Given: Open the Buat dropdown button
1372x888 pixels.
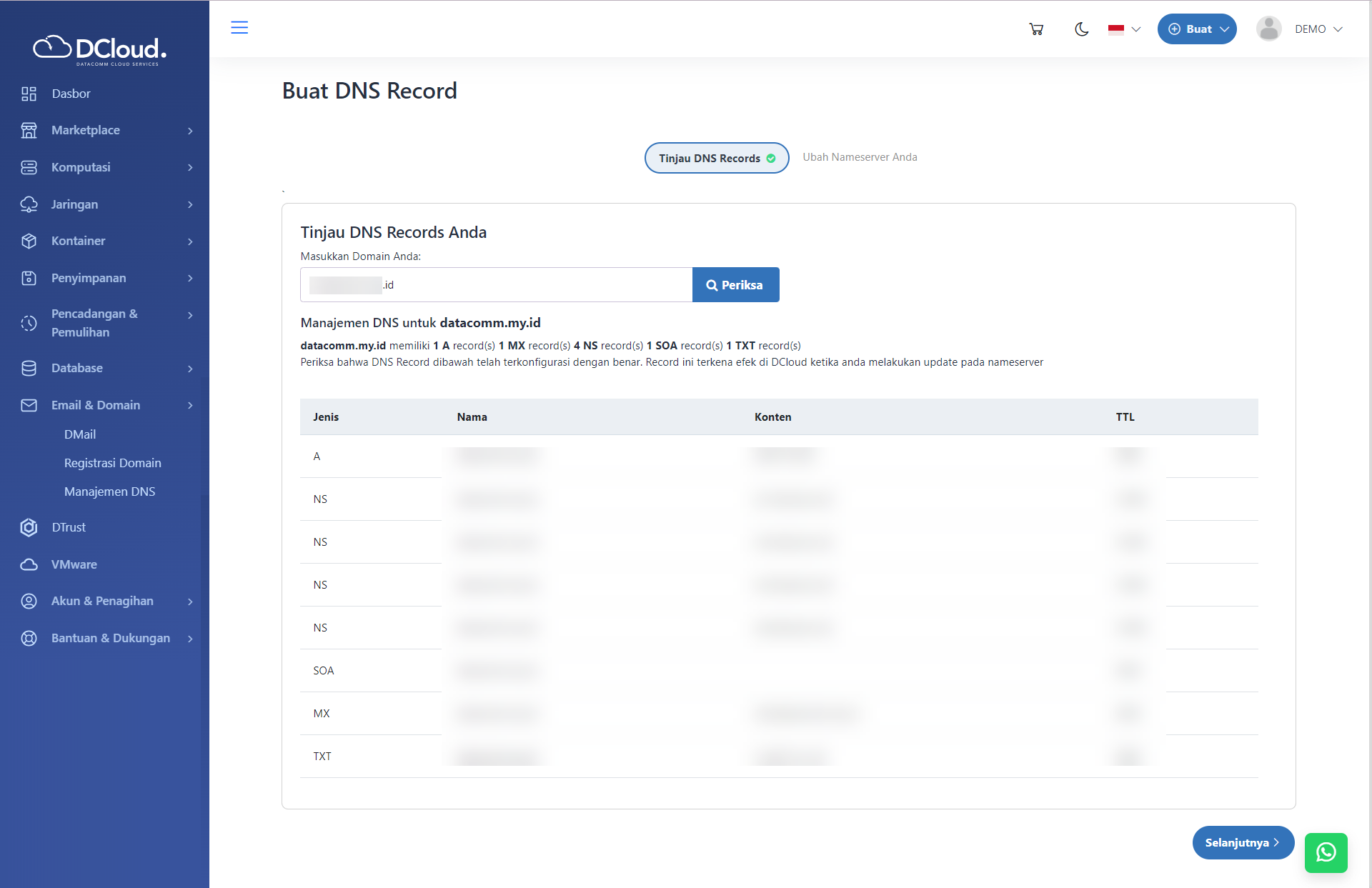Looking at the screenshot, I should click(1197, 29).
